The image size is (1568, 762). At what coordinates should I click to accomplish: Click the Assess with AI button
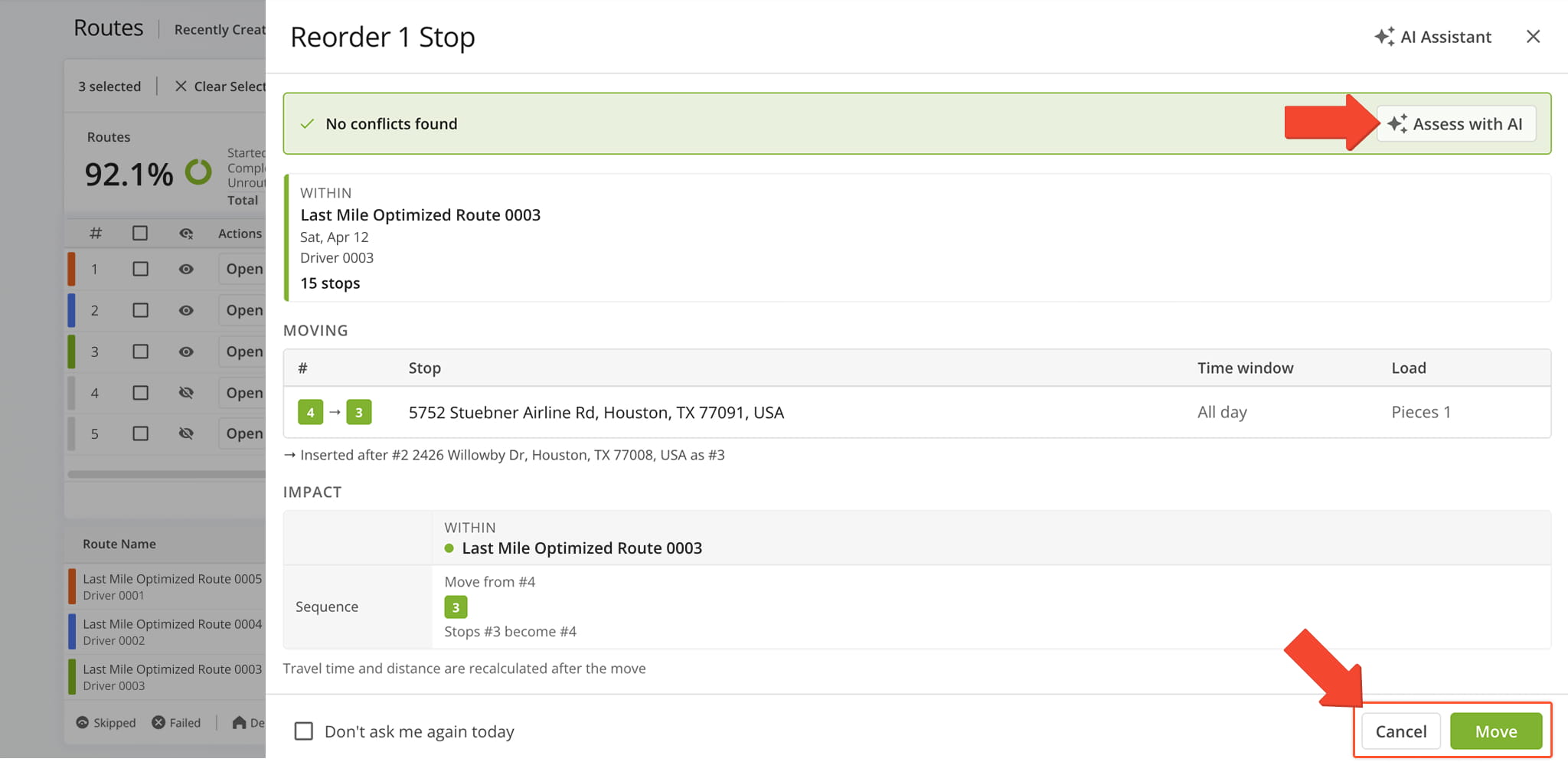[1456, 124]
